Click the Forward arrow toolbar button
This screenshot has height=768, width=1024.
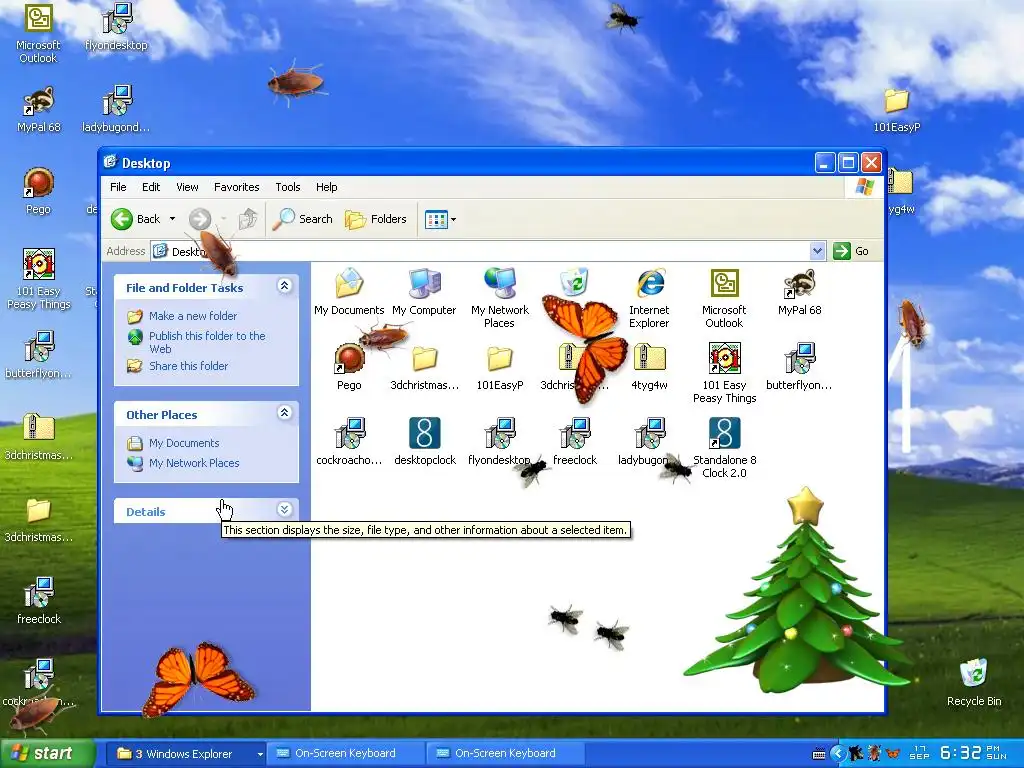[x=200, y=219]
